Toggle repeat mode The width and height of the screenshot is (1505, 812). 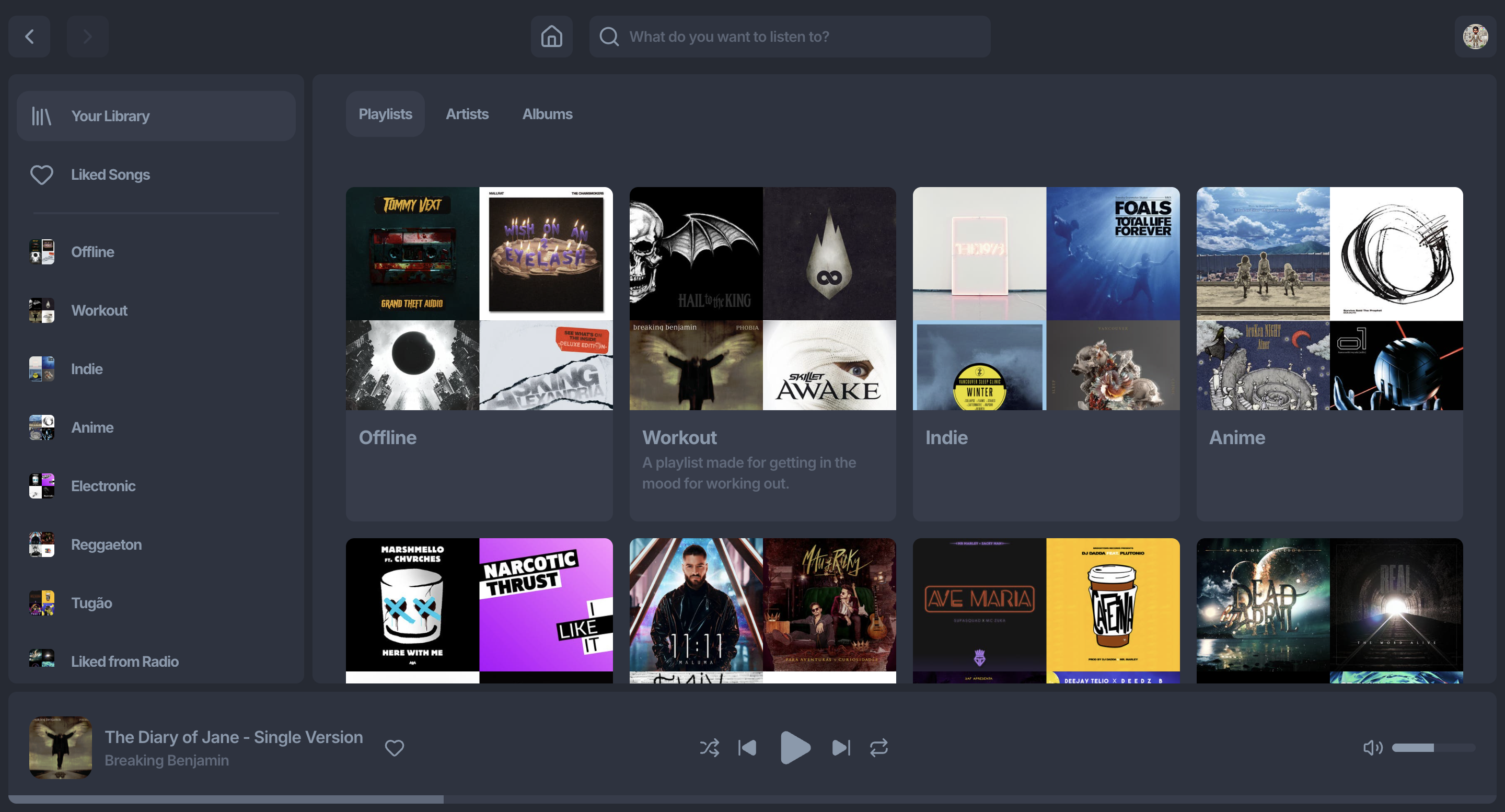click(x=878, y=748)
